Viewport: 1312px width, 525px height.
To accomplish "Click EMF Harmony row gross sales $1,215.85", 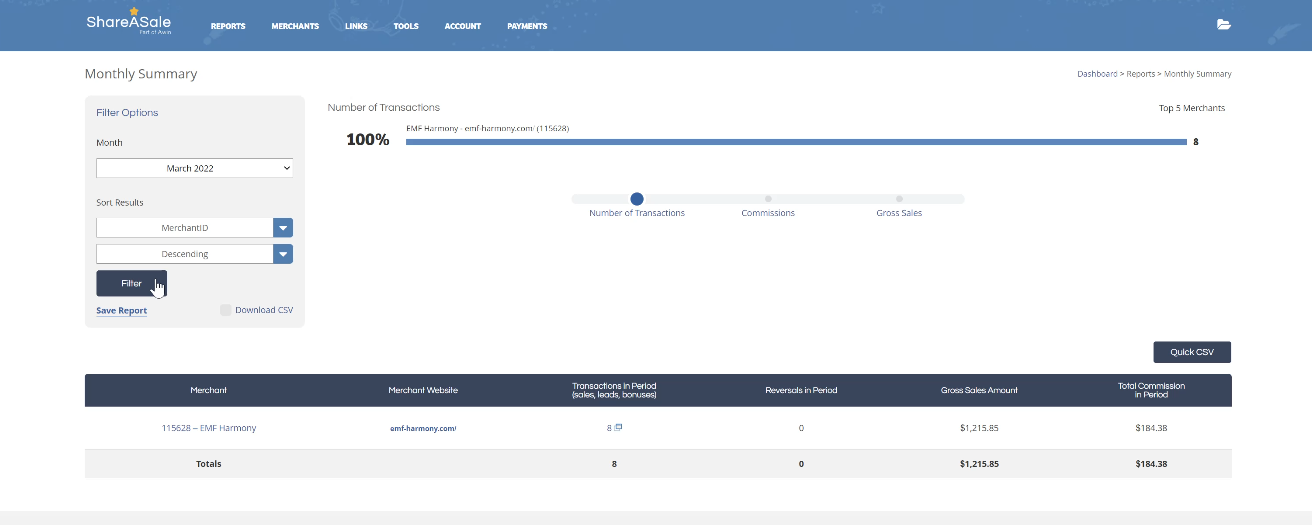I will [979, 428].
